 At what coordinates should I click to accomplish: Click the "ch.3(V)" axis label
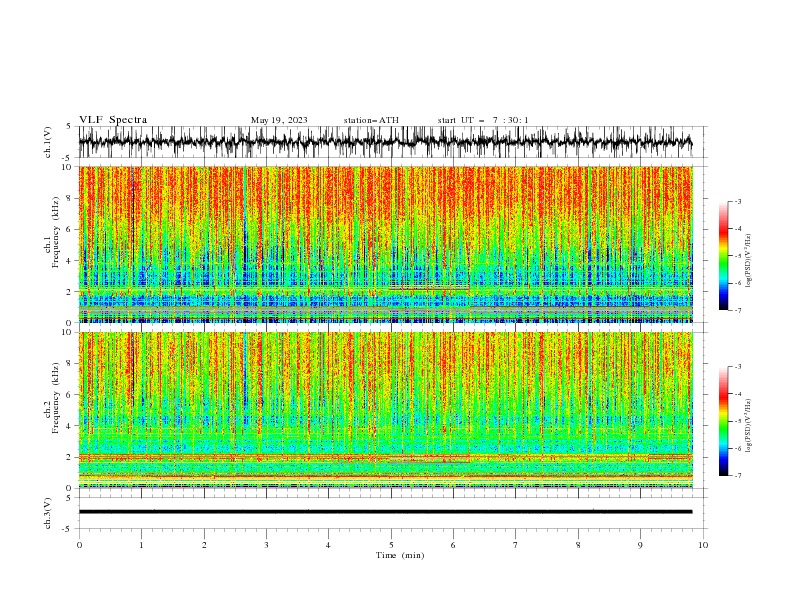point(48,513)
